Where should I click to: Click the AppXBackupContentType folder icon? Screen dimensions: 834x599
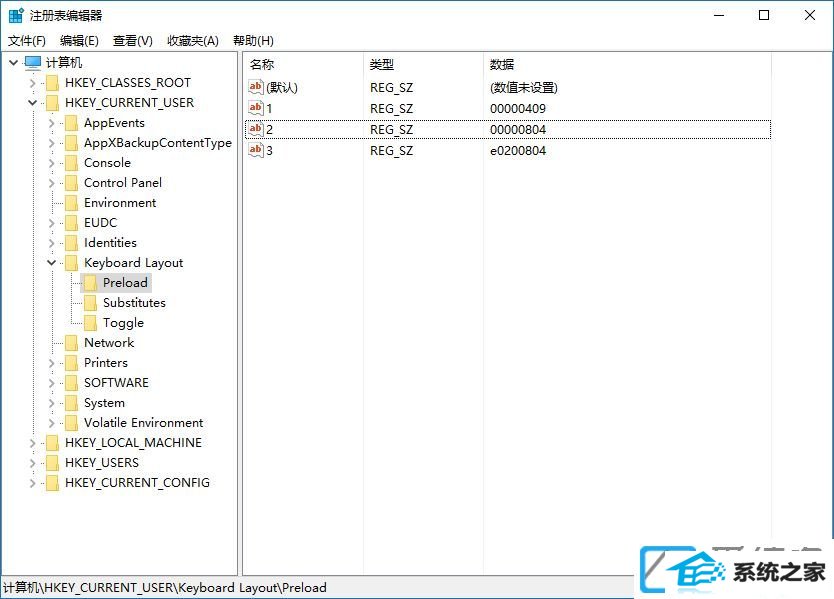71,143
